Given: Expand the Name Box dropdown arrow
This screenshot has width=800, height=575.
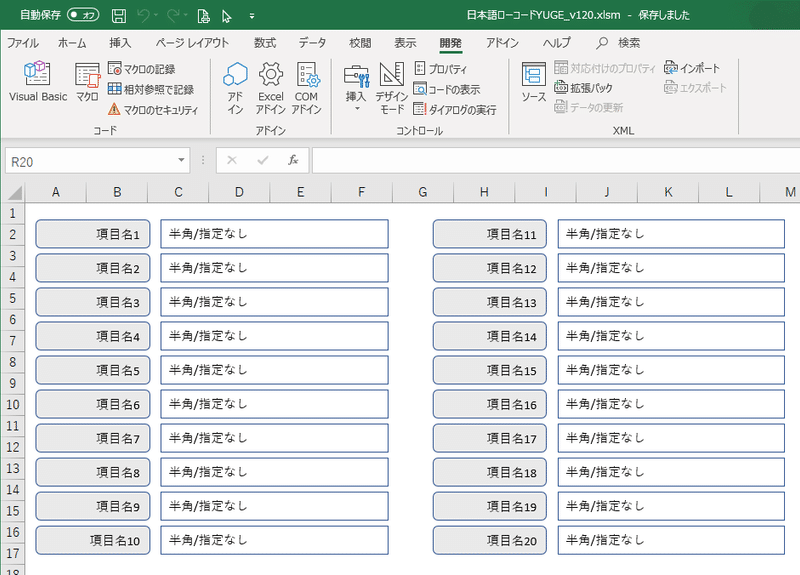Looking at the screenshot, I should [x=181, y=161].
